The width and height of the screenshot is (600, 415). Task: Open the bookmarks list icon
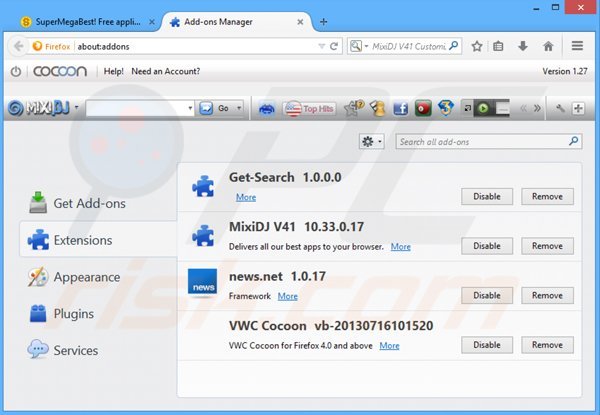[498, 46]
